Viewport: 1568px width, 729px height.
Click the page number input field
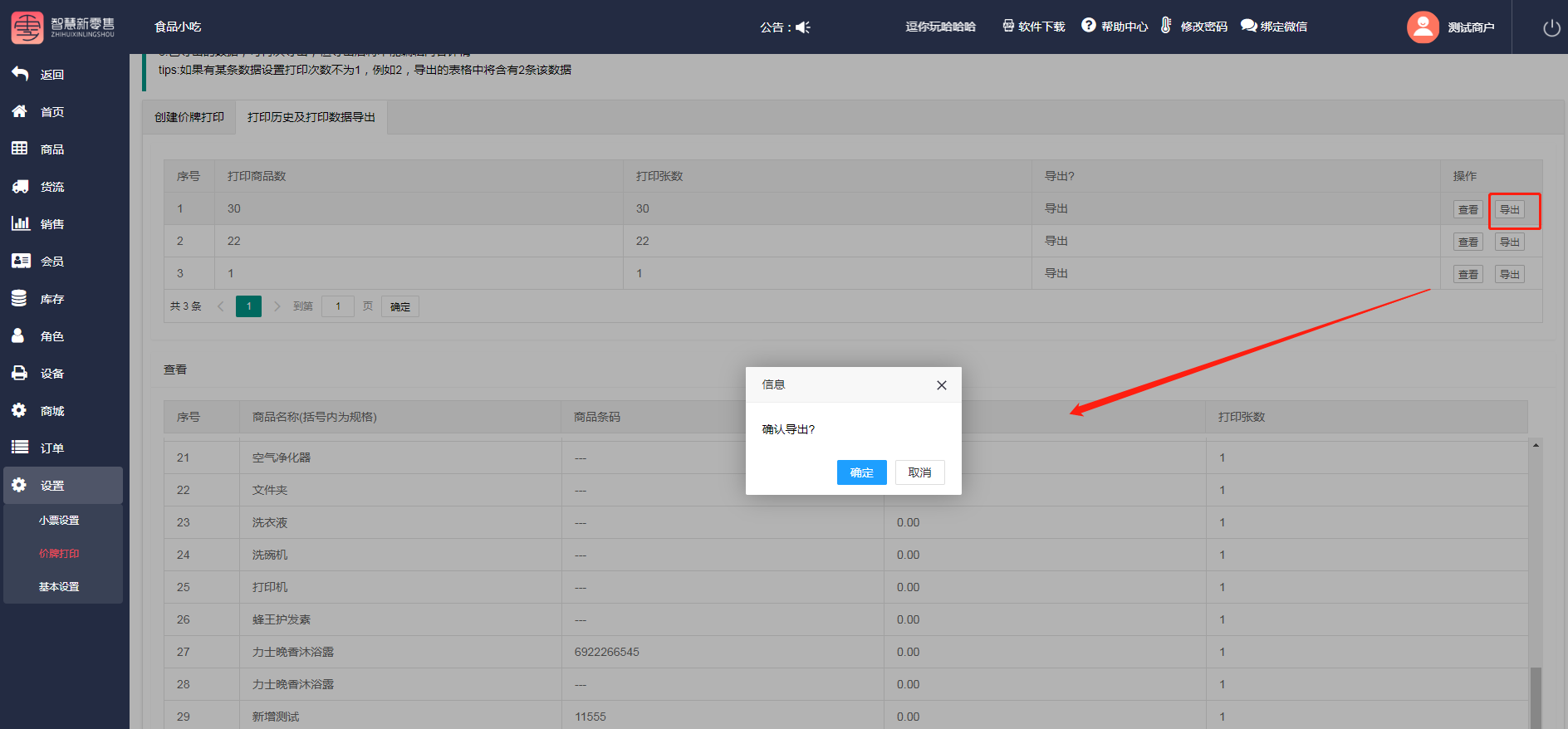[x=338, y=306]
